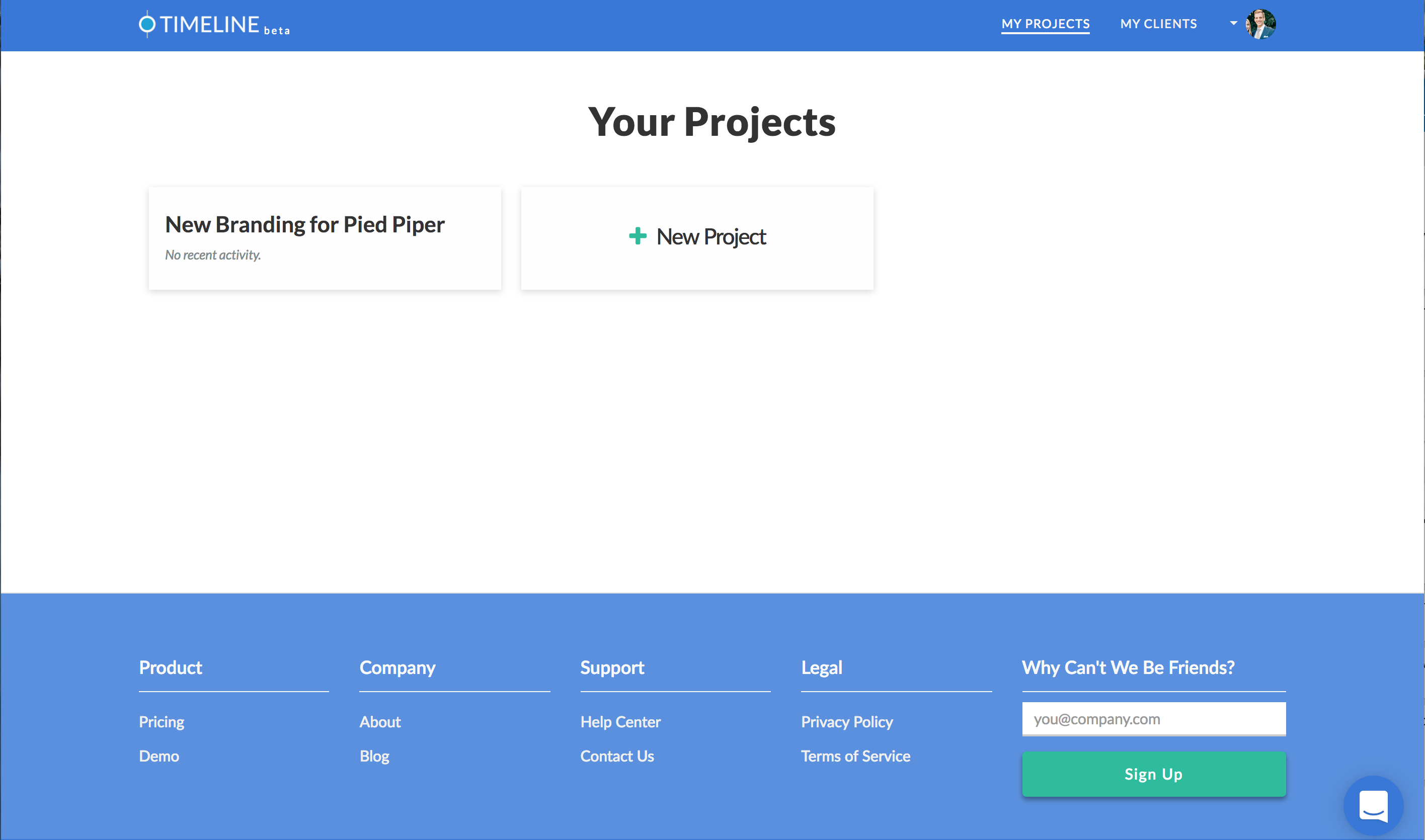Create a New Project card
The image size is (1425, 840).
tap(697, 238)
